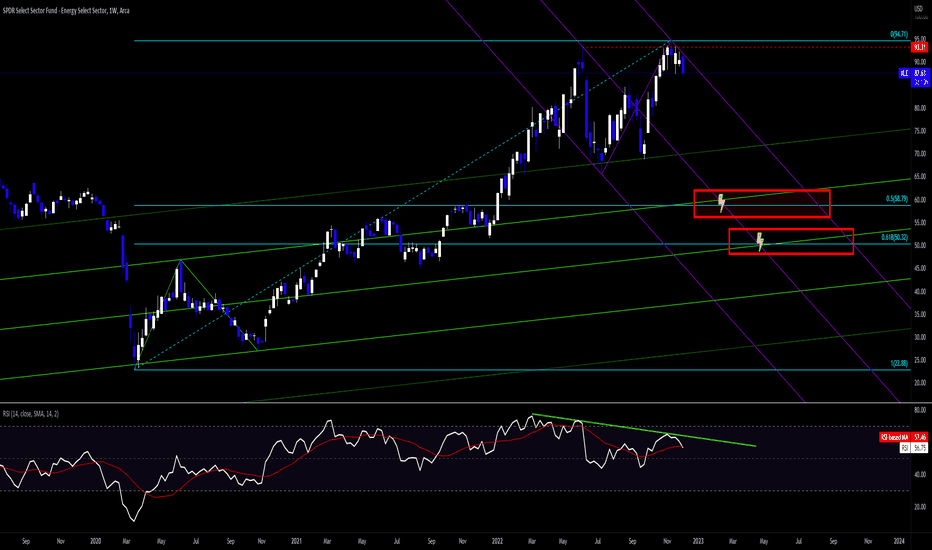Click the 2022 label on time axis
Image resolution: width=932 pixels, height=550 pixels.
click(498, 541)
